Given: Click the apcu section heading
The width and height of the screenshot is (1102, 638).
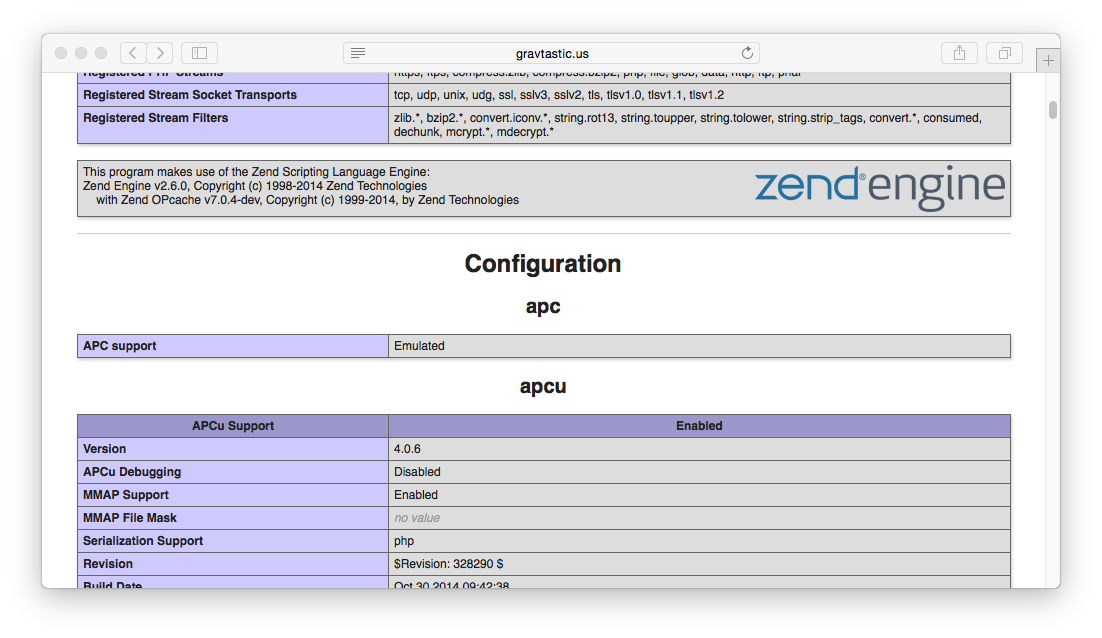Looking at the screenshot, I should [543, 386].
